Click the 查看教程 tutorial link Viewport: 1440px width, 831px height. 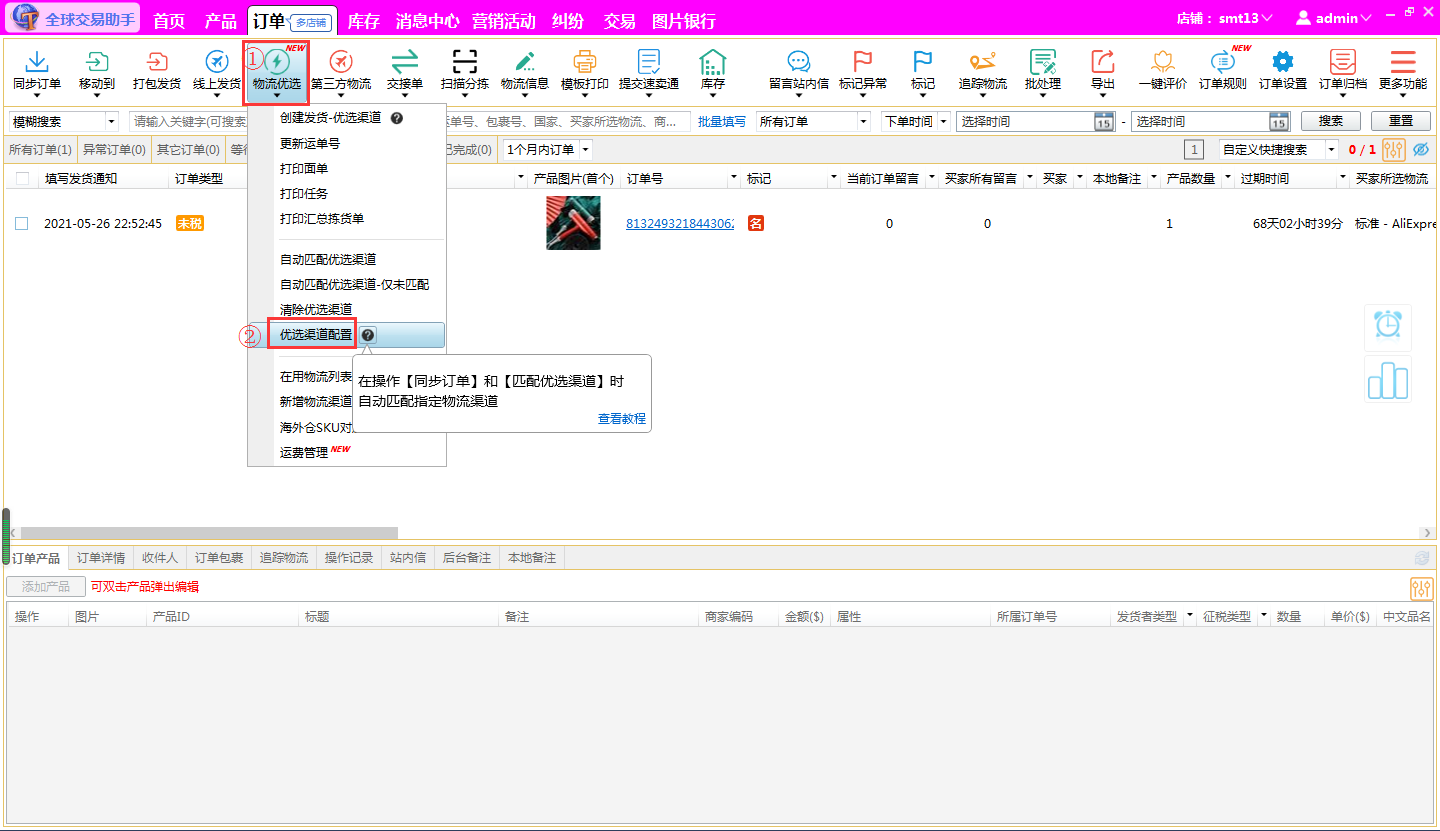[622, 418]
